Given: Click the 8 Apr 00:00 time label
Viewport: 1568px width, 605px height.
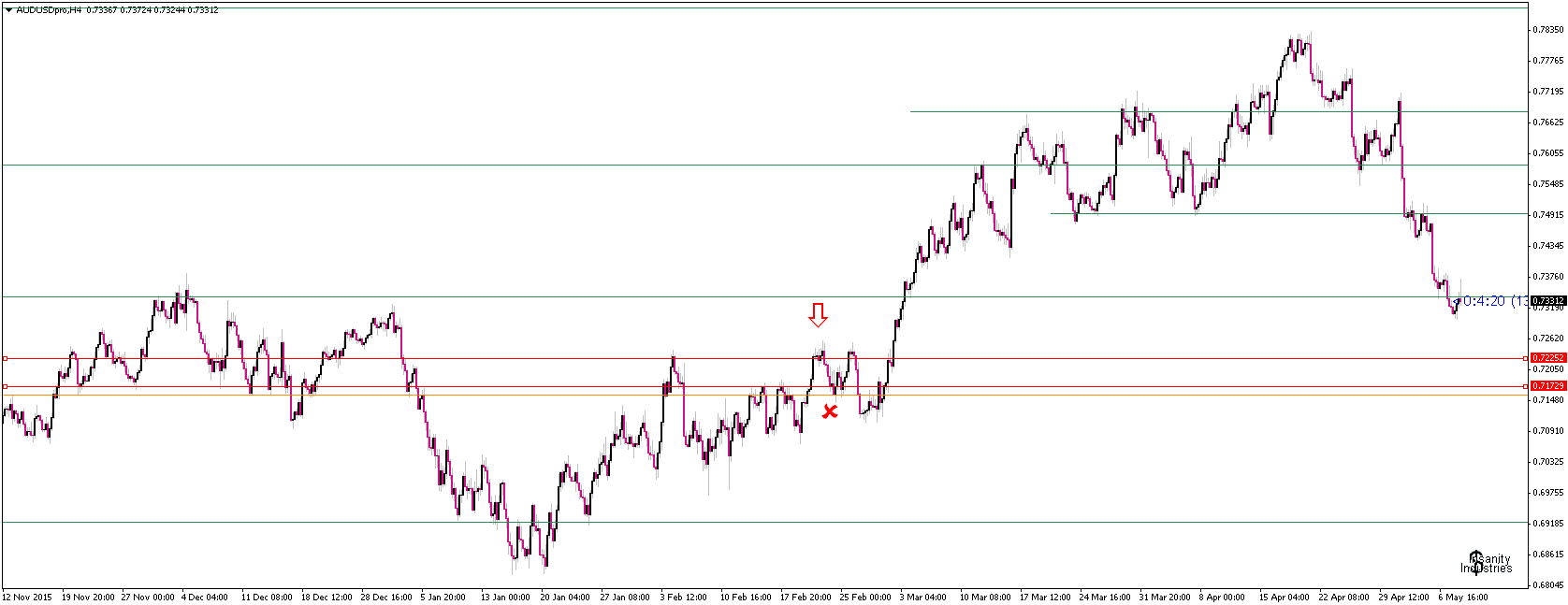Looking at the screenshot, I should point(1222,598).
